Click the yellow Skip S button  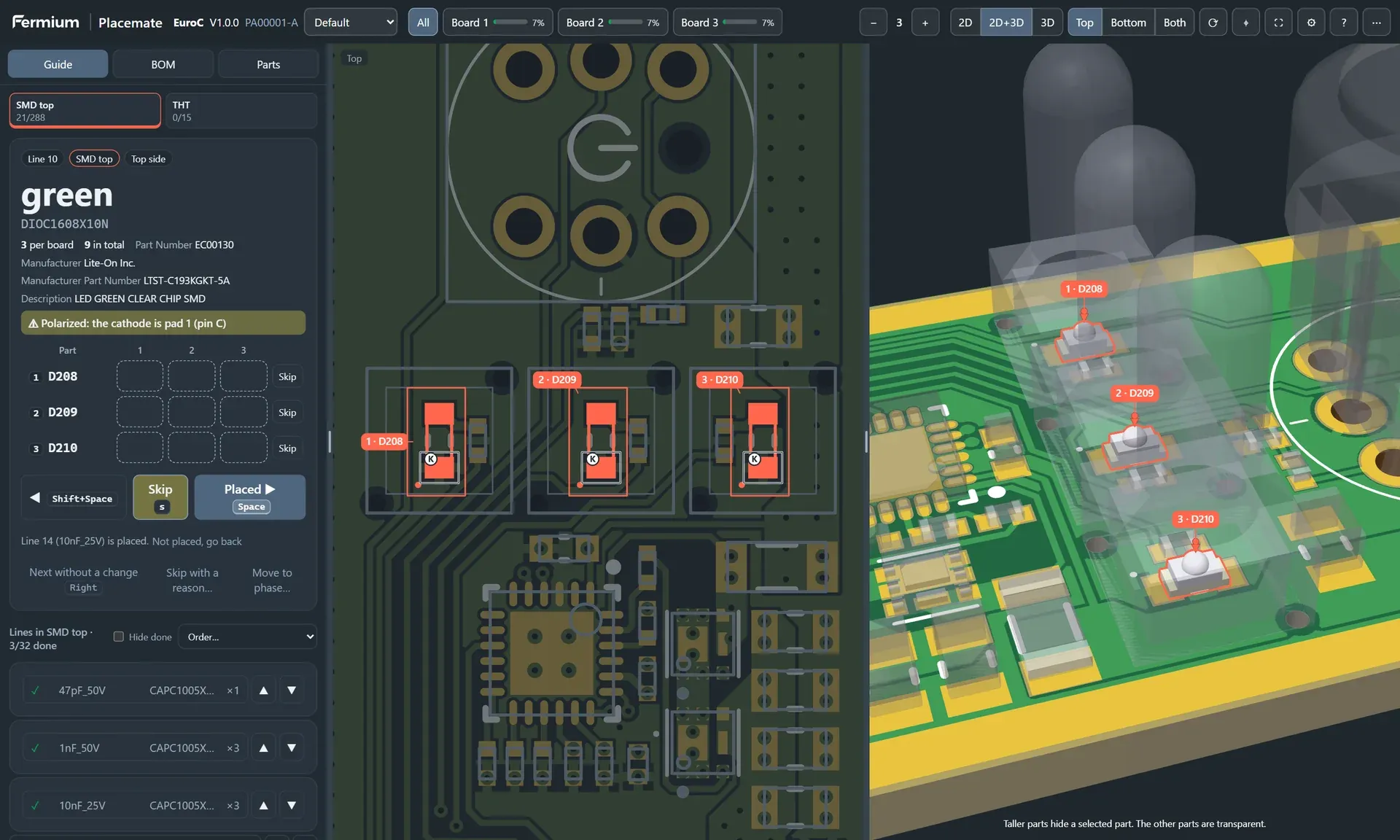(160, 497)
